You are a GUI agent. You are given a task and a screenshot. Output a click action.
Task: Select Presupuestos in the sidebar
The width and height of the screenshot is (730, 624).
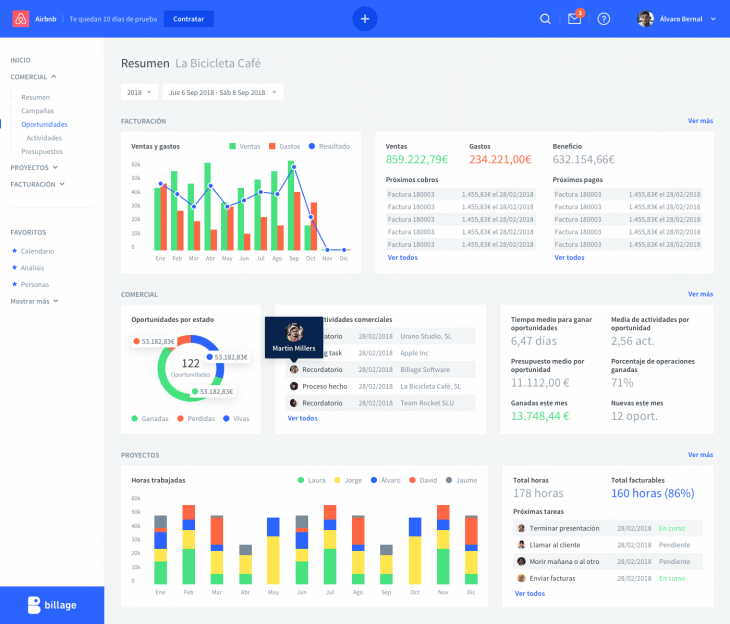42,151
